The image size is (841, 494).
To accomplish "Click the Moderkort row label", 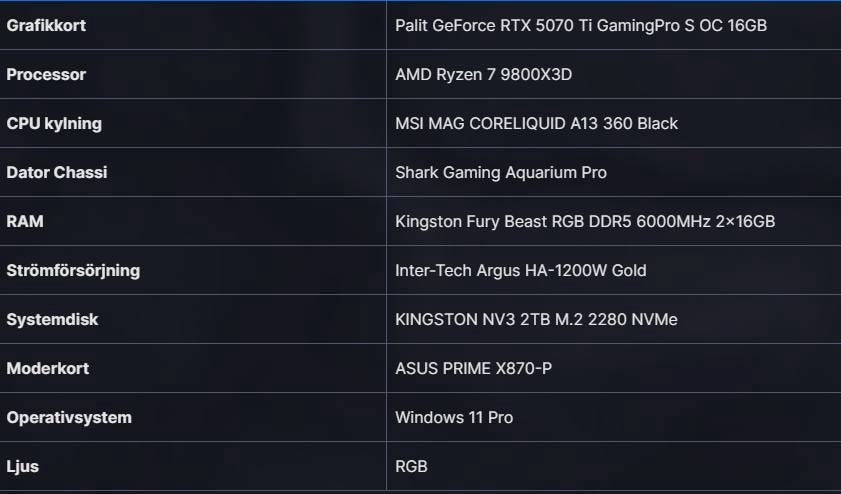I will click(48, 369).
